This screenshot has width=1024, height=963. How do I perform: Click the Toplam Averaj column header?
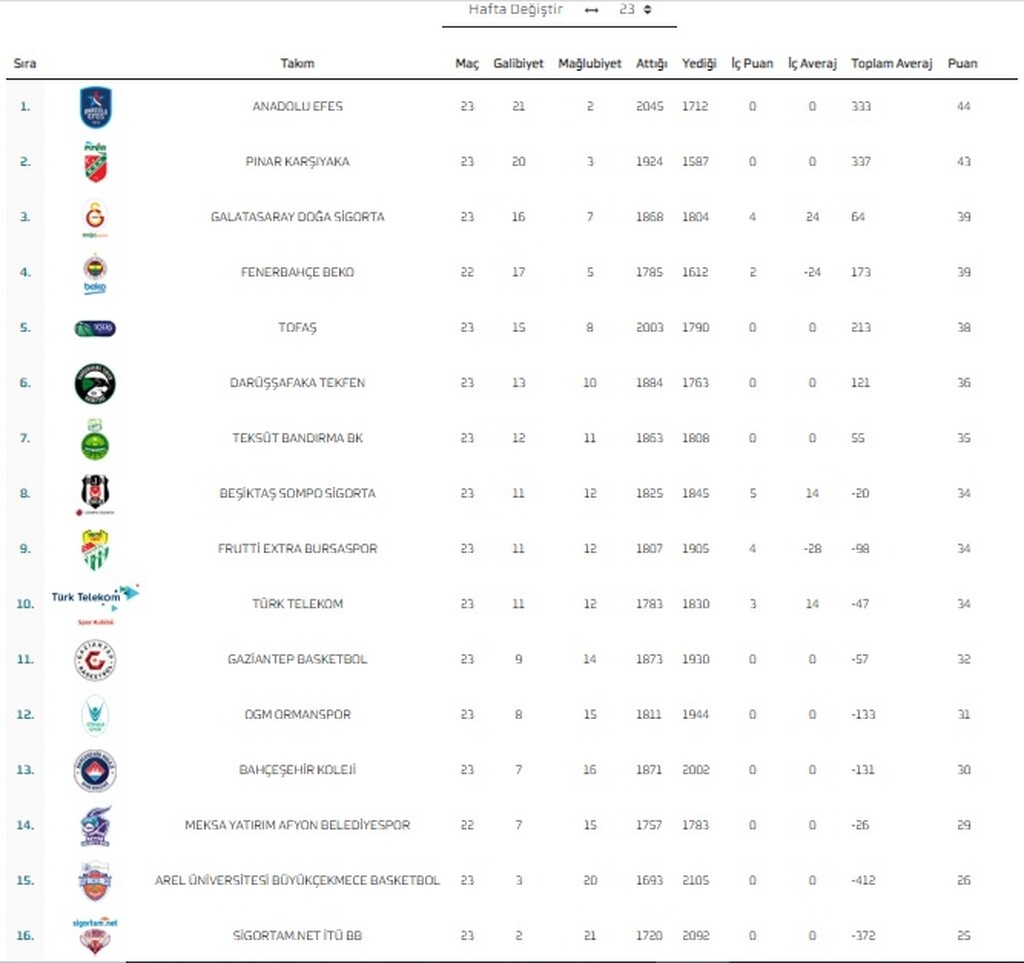pos(891,64)
